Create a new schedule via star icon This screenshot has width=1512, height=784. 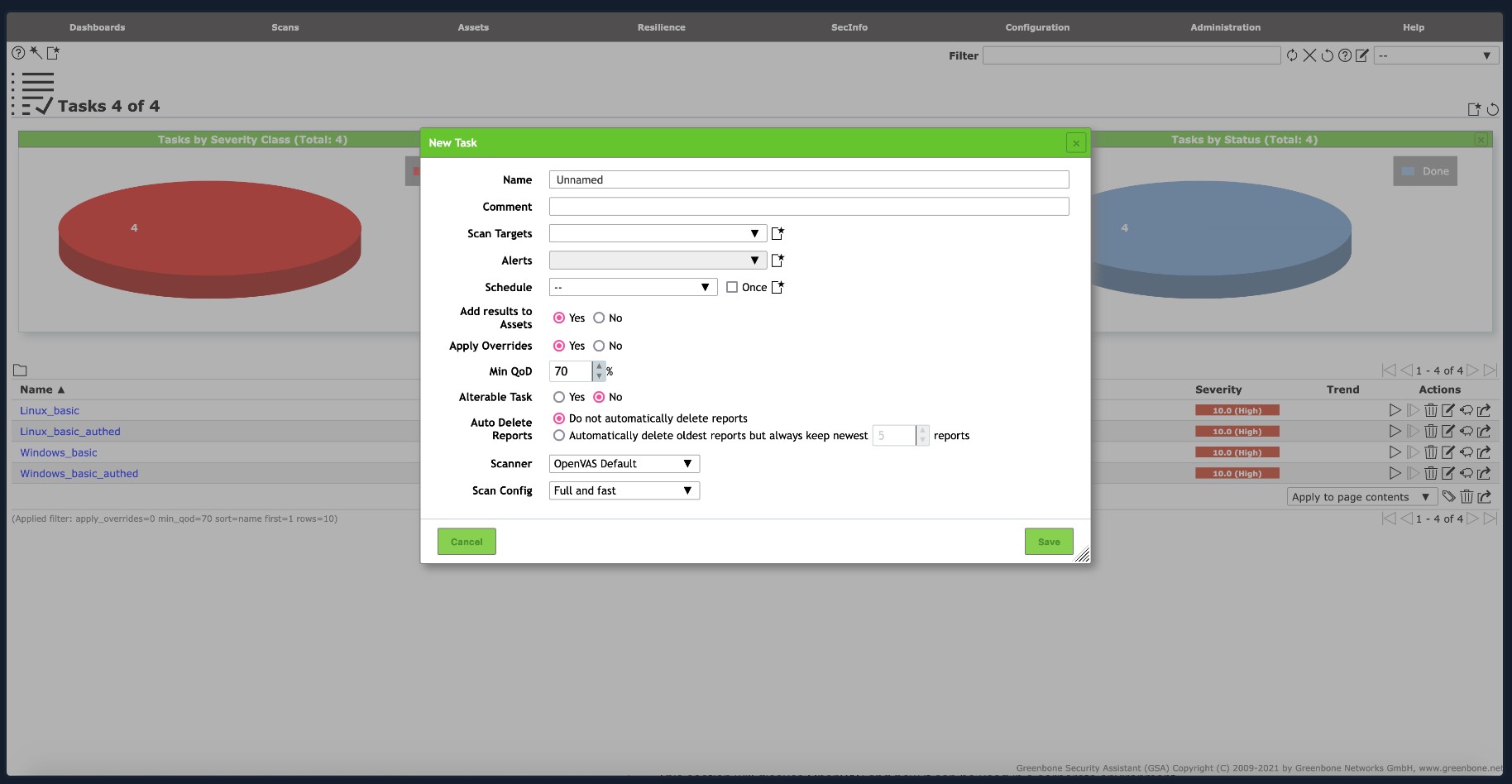click(x=778, y=287)
